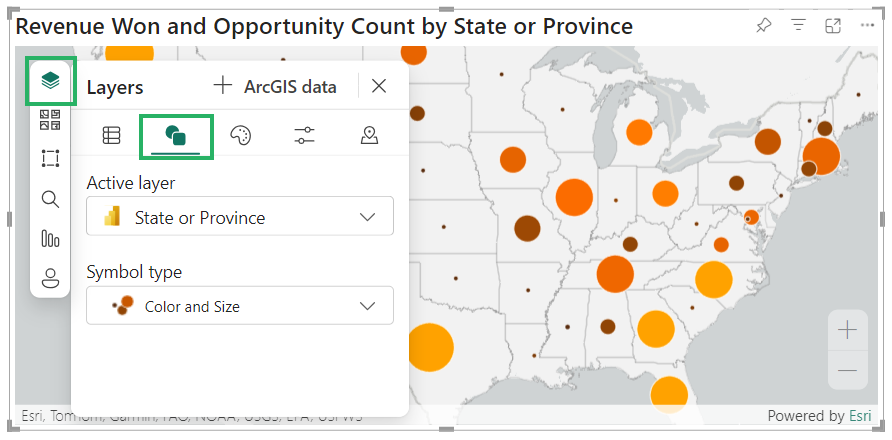Open More options ellipsis menu
The image size is (892, 440).
tap(867, 26)
